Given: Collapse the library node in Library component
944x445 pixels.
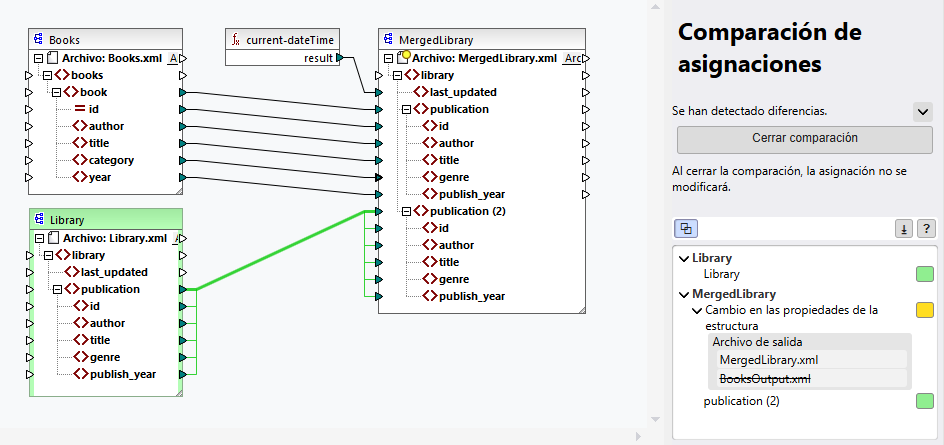Looking at the screenshot, I should [48, 255].
